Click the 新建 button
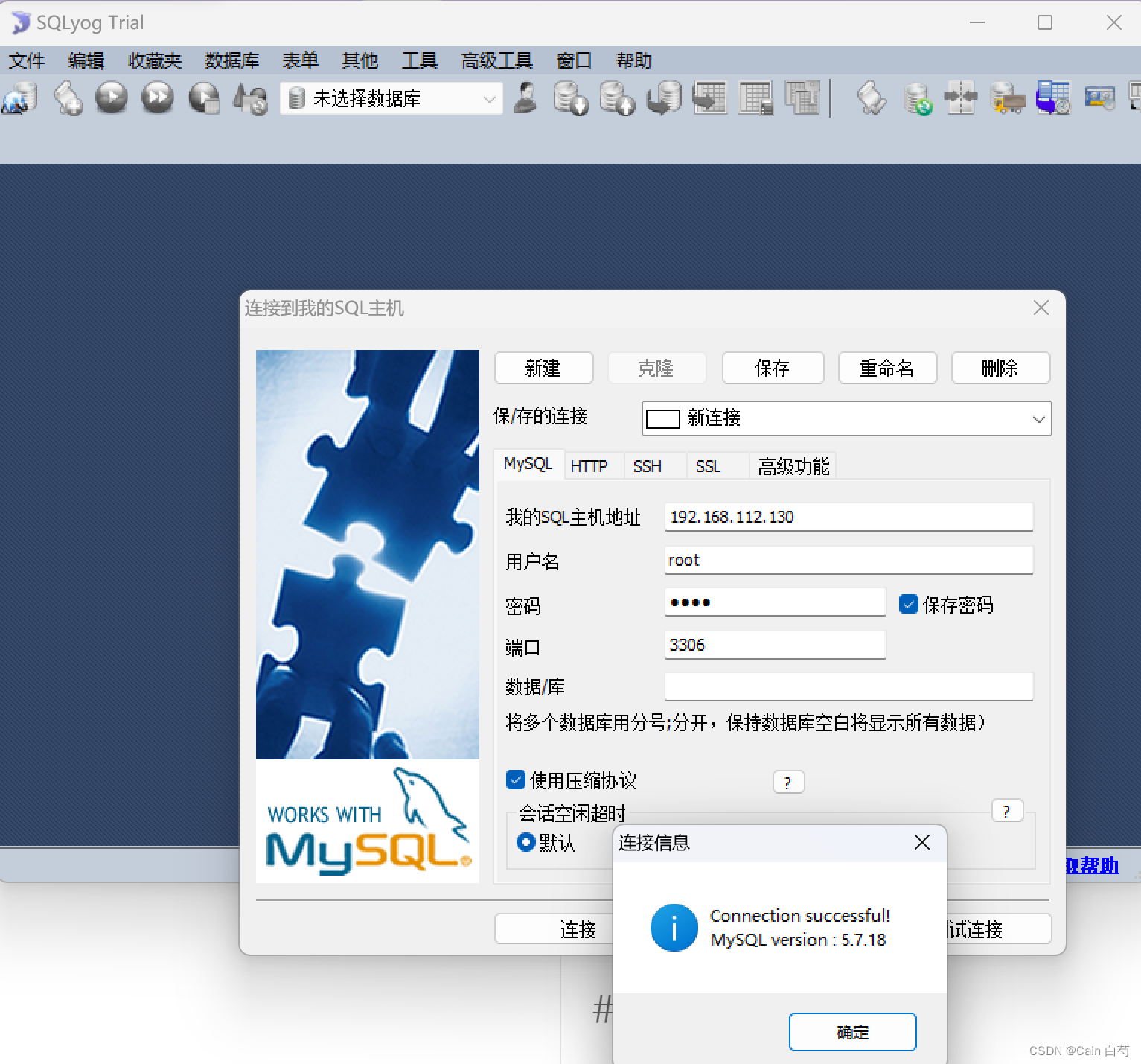This screenshot has height=1064, width=1141. coord(543,368)
